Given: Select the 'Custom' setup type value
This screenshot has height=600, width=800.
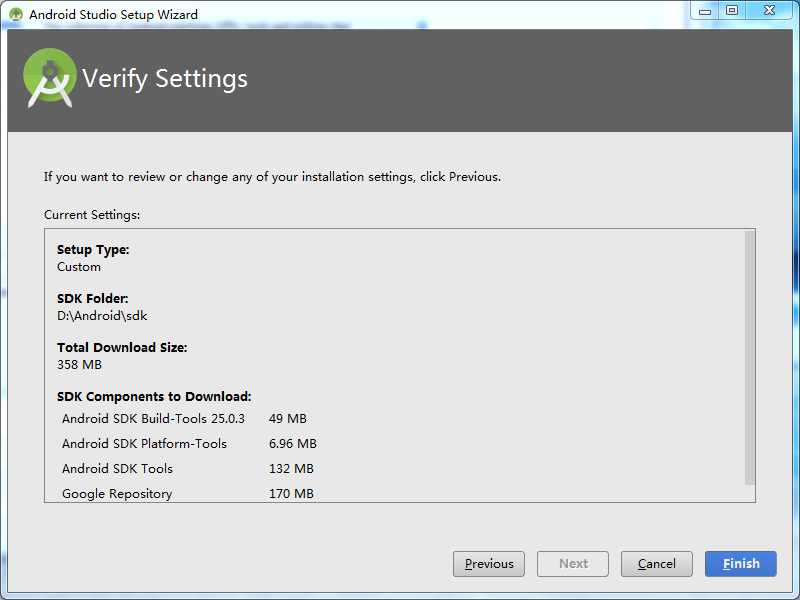Looking at the screenshot, I should pyautogui.click(x=79, y=267).
